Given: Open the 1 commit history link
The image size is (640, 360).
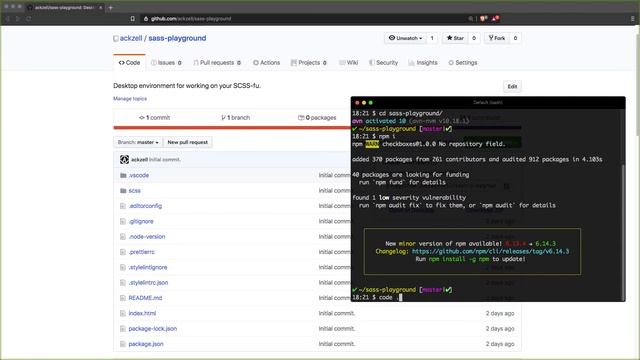Looking at the screenshot, I should (154, 118).
